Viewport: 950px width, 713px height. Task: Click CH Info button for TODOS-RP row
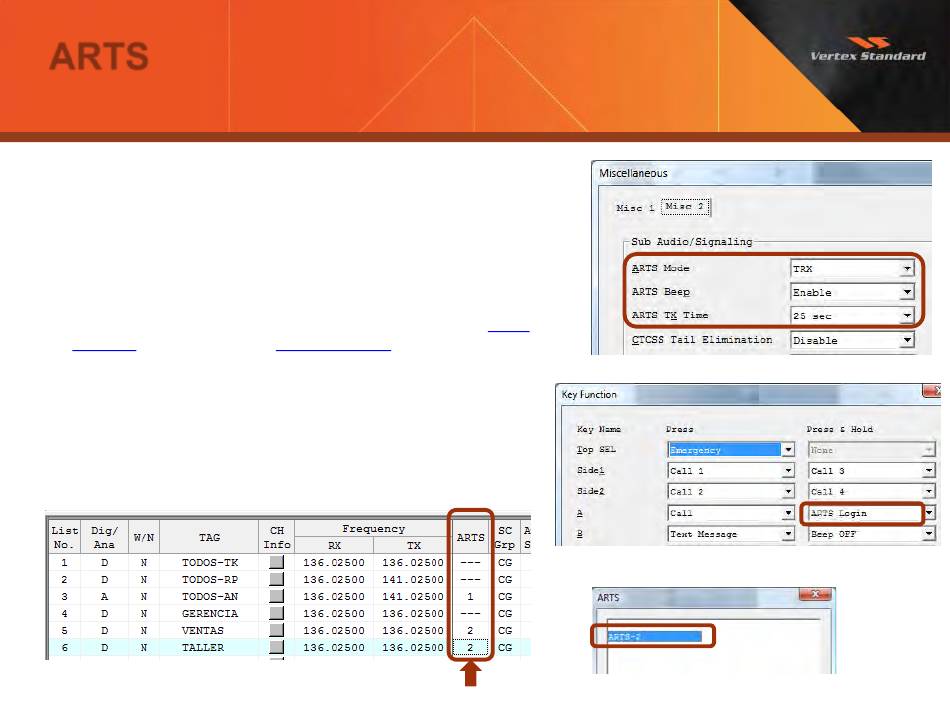coord(276,579)
